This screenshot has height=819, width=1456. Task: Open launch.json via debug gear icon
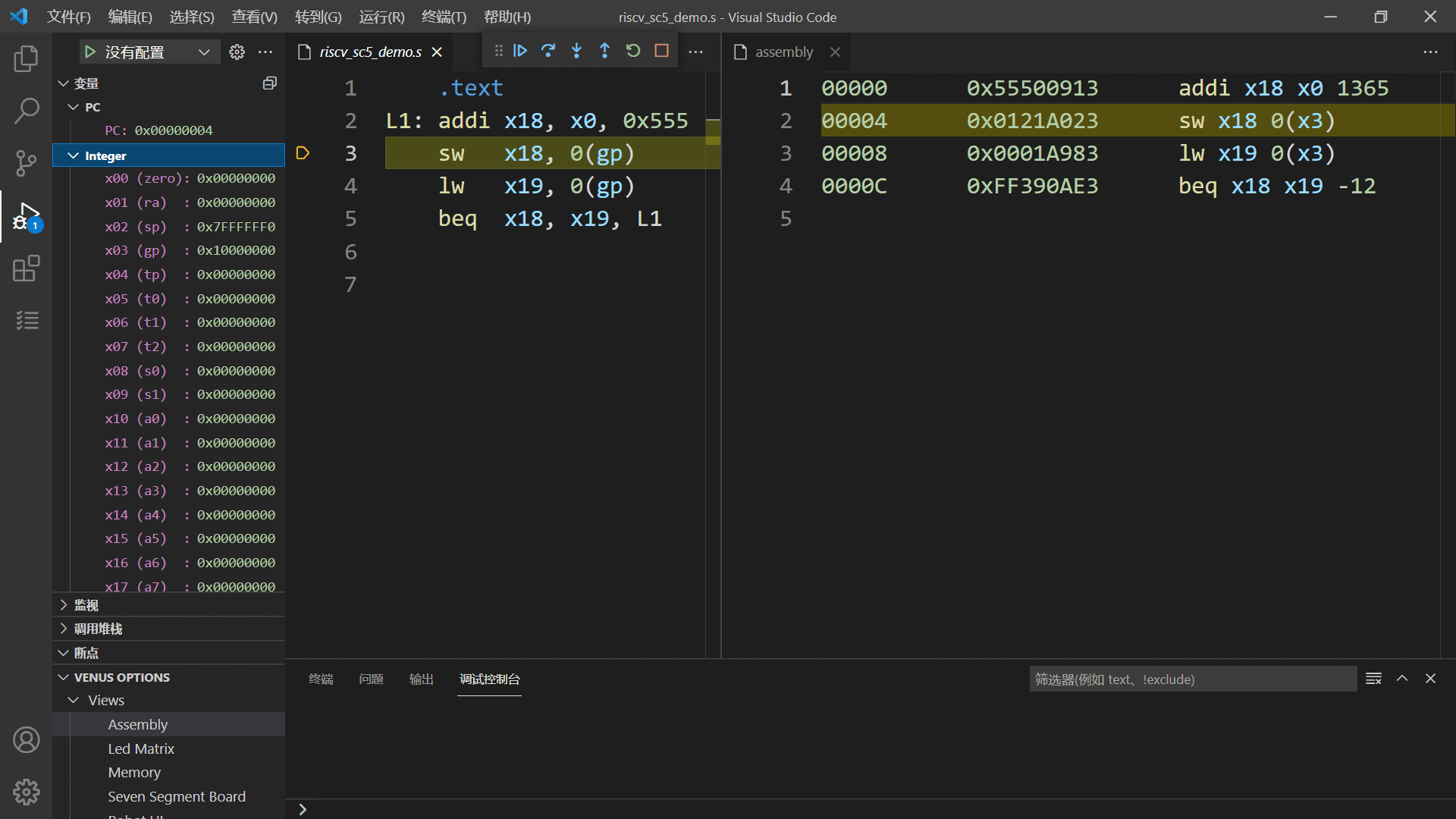[237, 52]
